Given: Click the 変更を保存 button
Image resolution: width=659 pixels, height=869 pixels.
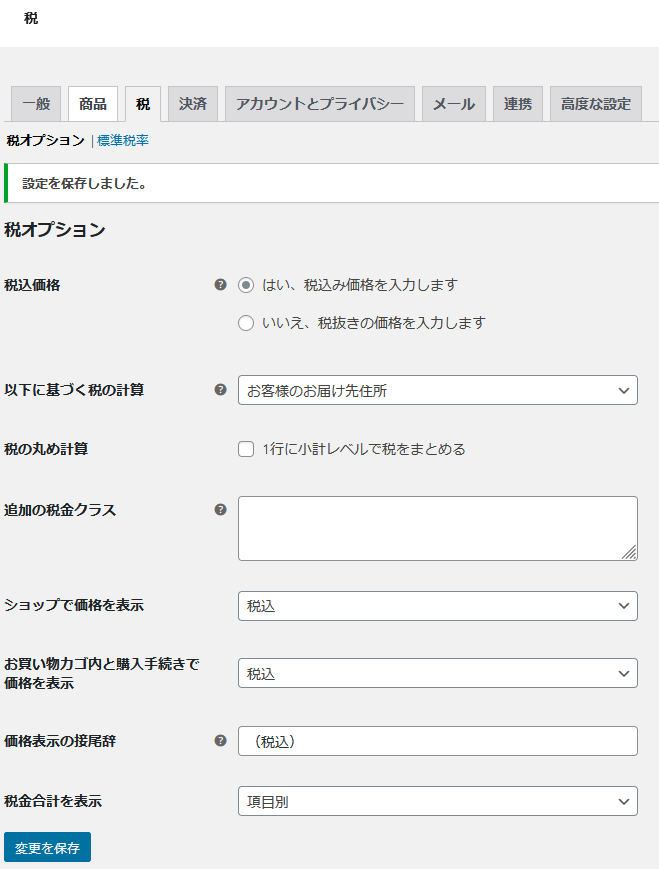Looking at the screenshot, I should (47, 847).
